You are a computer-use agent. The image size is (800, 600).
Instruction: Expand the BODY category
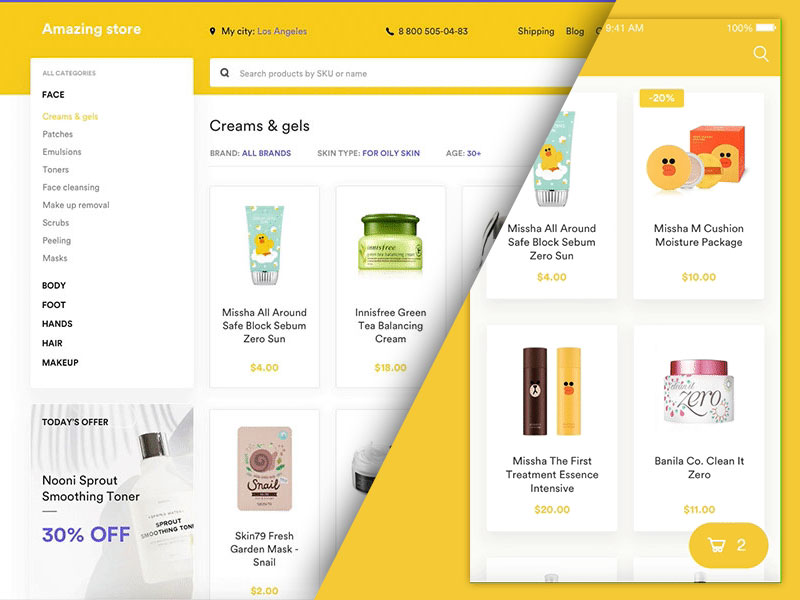point(54,285)
